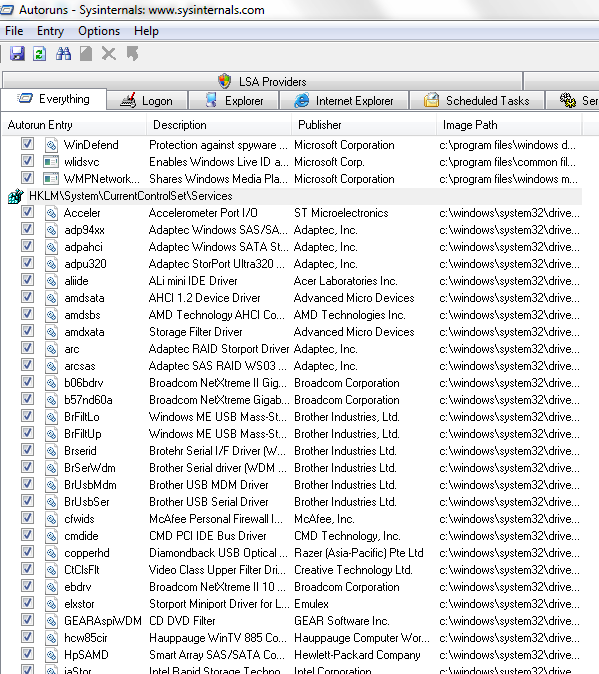
Task: Click the Refresh toolbar icon
Action: [x=40, y=54]
